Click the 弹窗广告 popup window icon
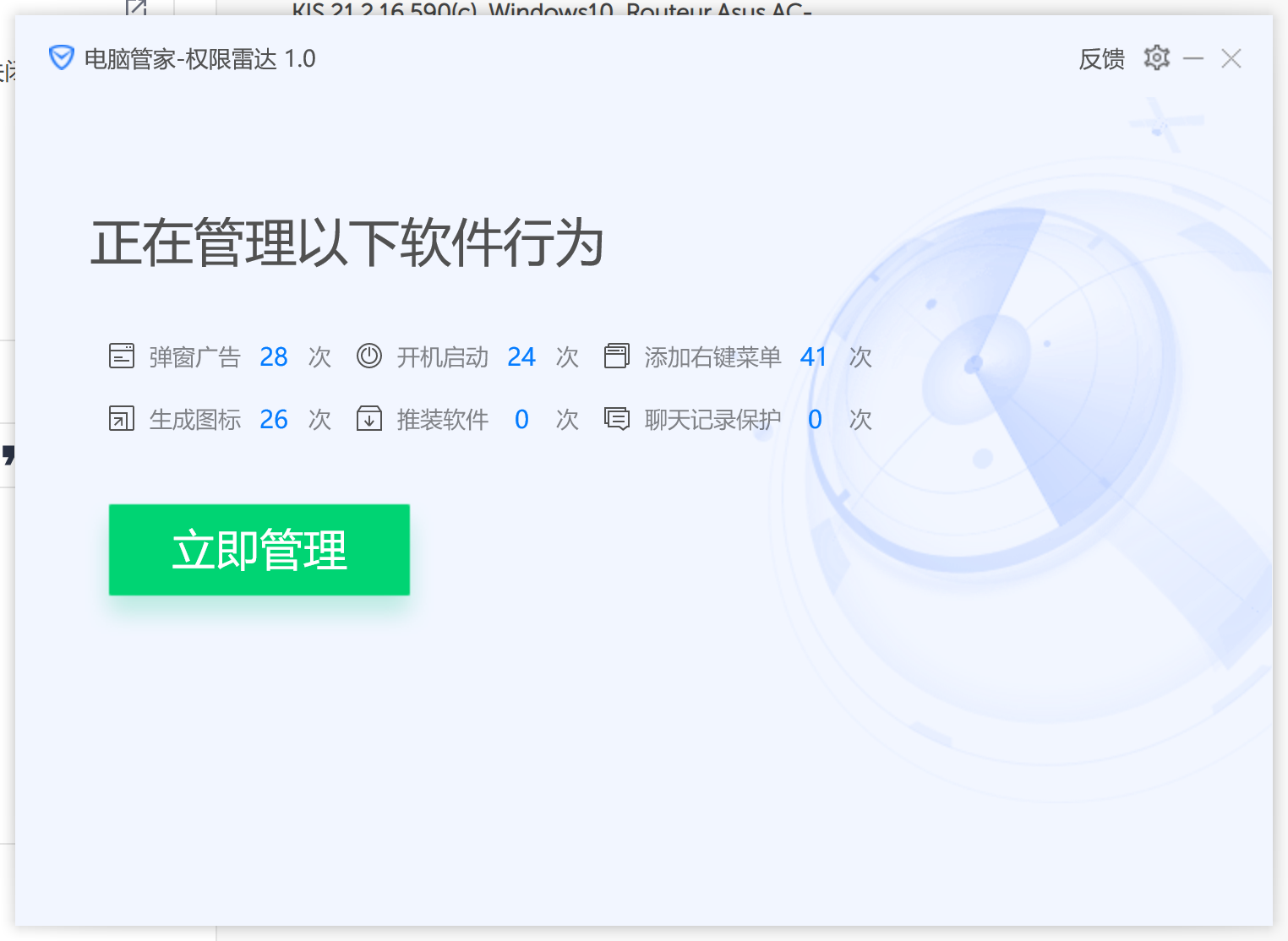The width and height of the screenshot is (1288, 941). pos(122,356)
